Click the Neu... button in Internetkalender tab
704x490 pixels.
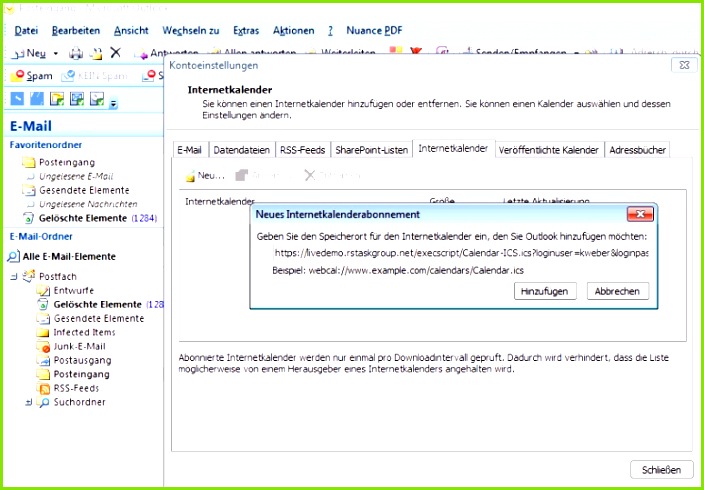(x=205, y=176)
